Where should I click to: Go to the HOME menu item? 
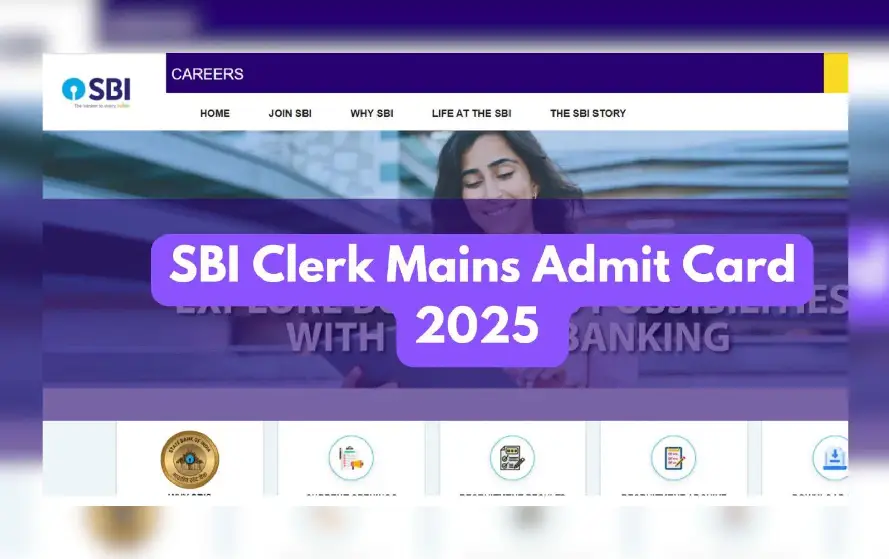coord(215,113)
